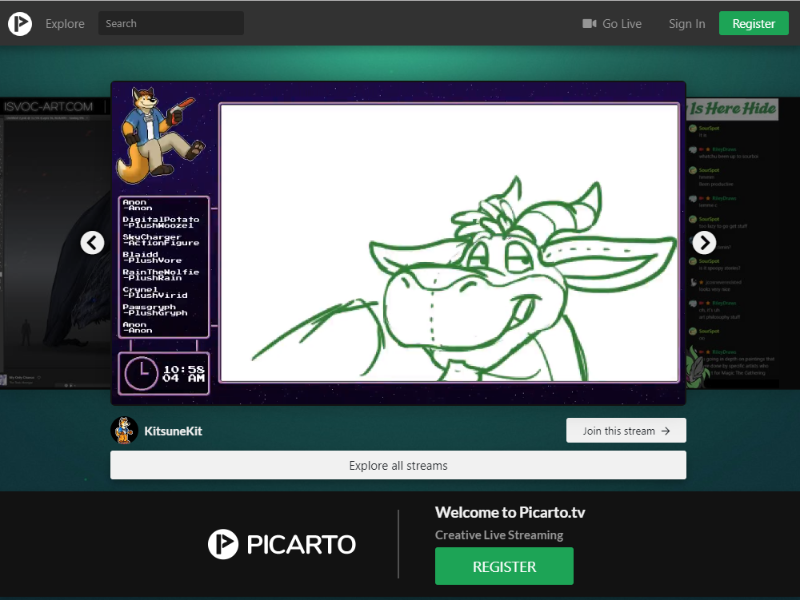Image resolution: width=800 pixels, height=600 pixels.
Task: Click the Picarto logo in the header
Action: (20, 23)
